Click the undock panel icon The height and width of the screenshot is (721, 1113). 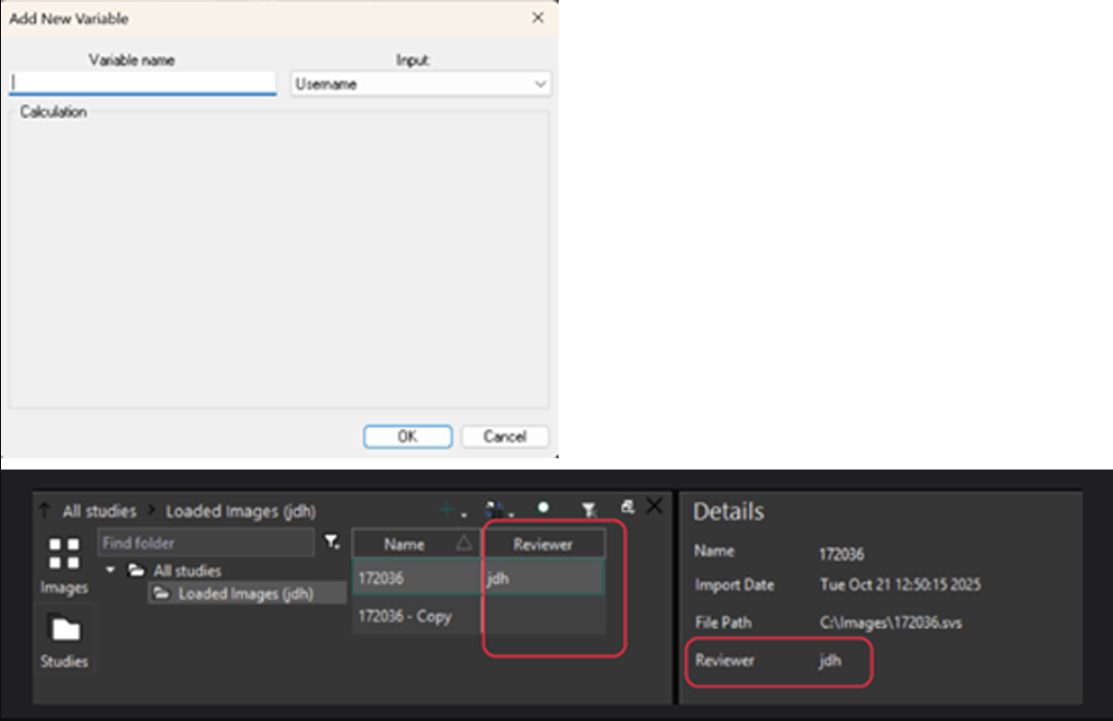pos(626,507)
